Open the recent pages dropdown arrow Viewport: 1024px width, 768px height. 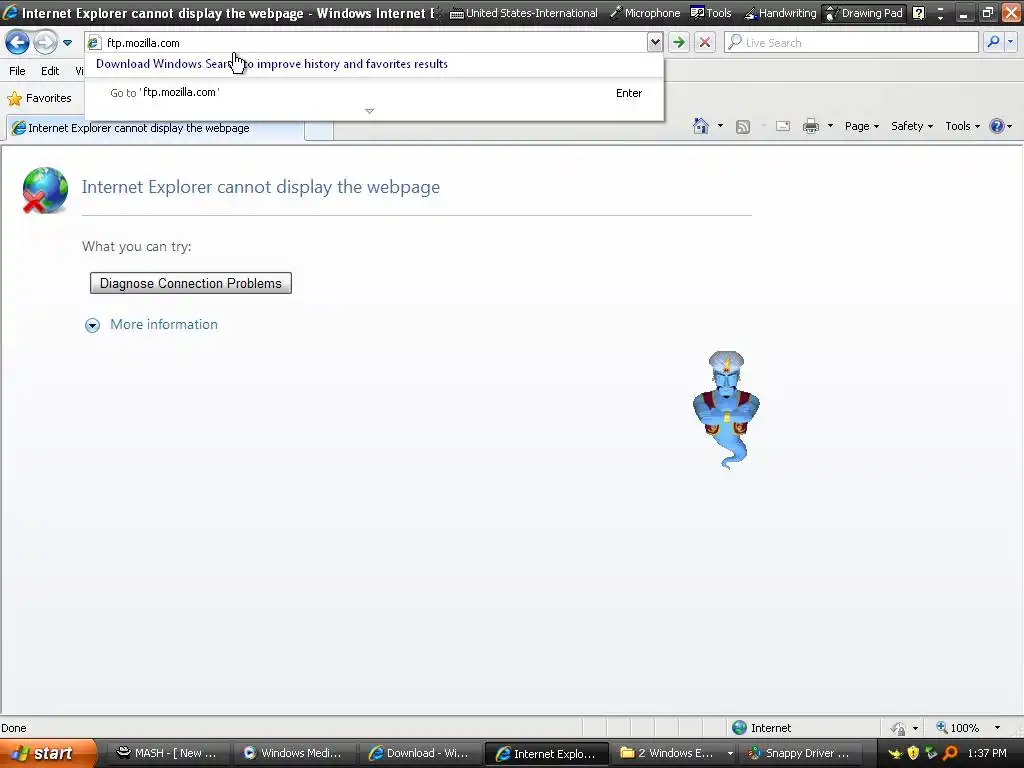67,43
